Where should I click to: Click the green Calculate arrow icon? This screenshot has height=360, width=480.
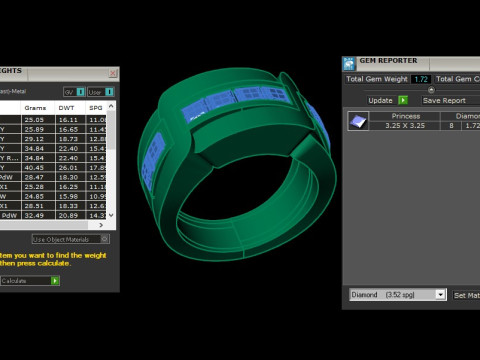coord(55,281)
